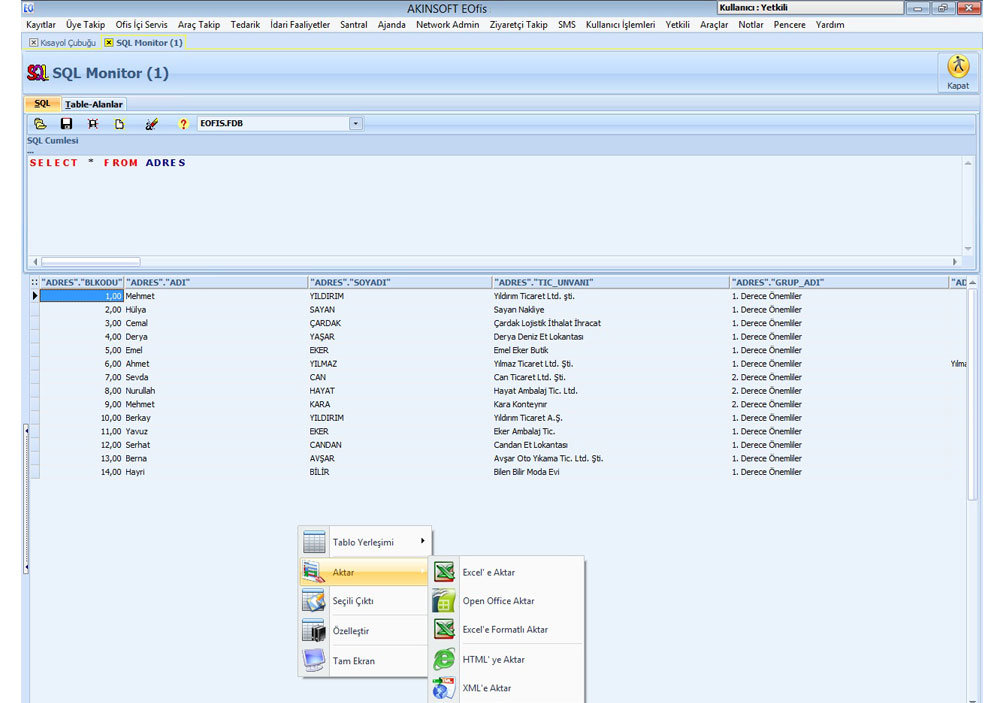Open a saved SQL file from toolbar

pos(40,124)
